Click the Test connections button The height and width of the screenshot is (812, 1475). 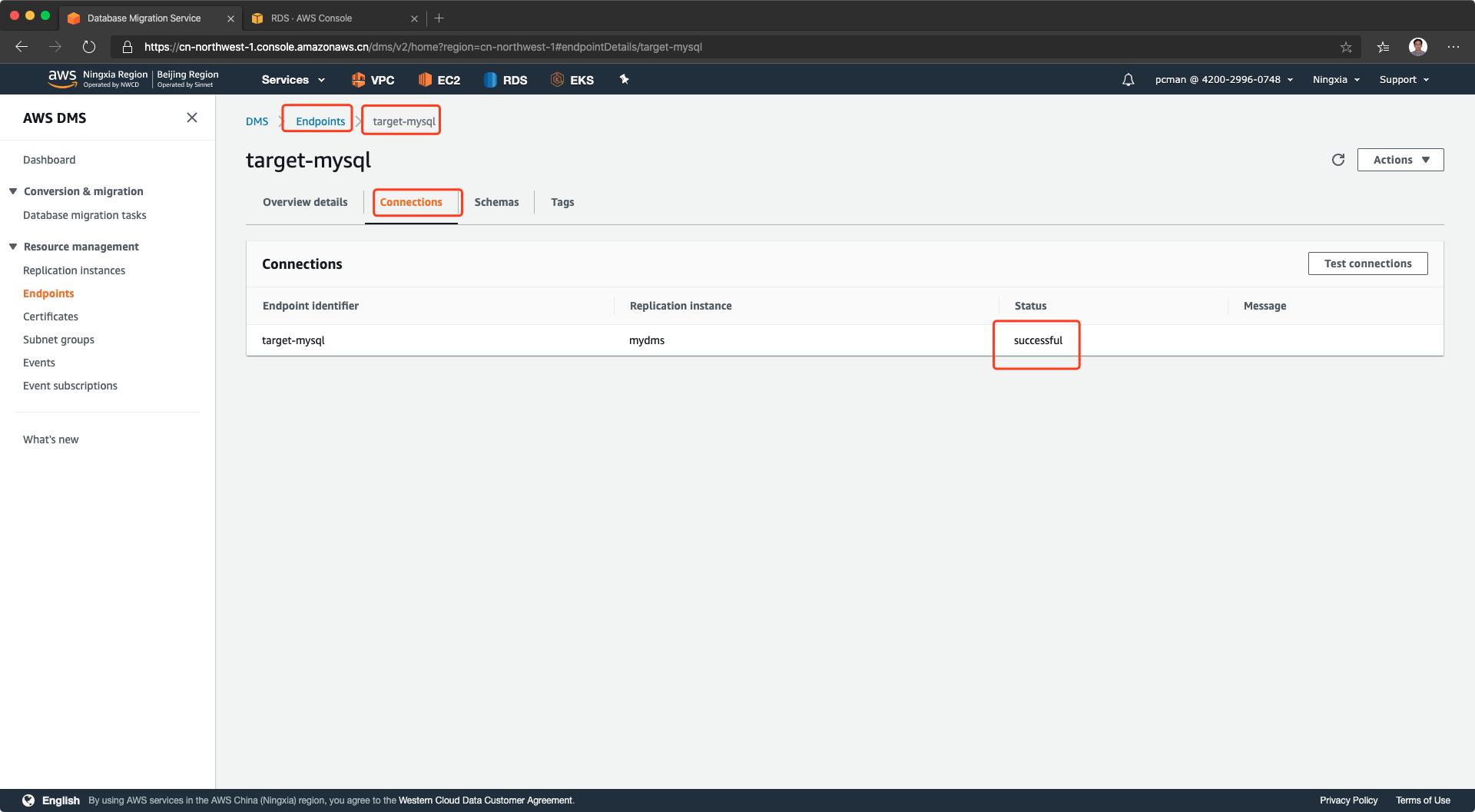click(1367, 263)
